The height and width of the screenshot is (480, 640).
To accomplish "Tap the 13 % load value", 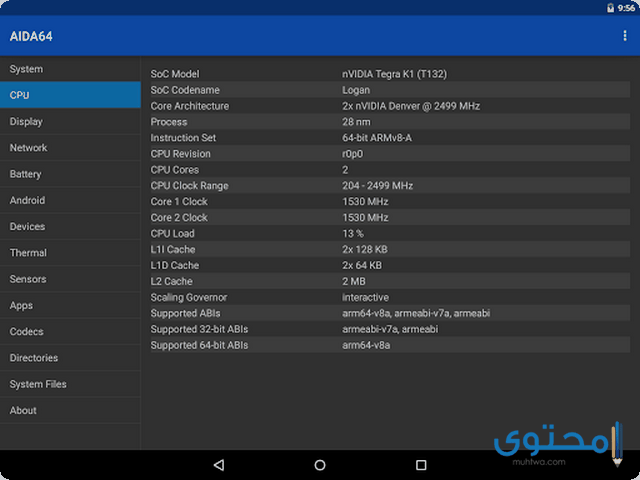I will point(353,233).
